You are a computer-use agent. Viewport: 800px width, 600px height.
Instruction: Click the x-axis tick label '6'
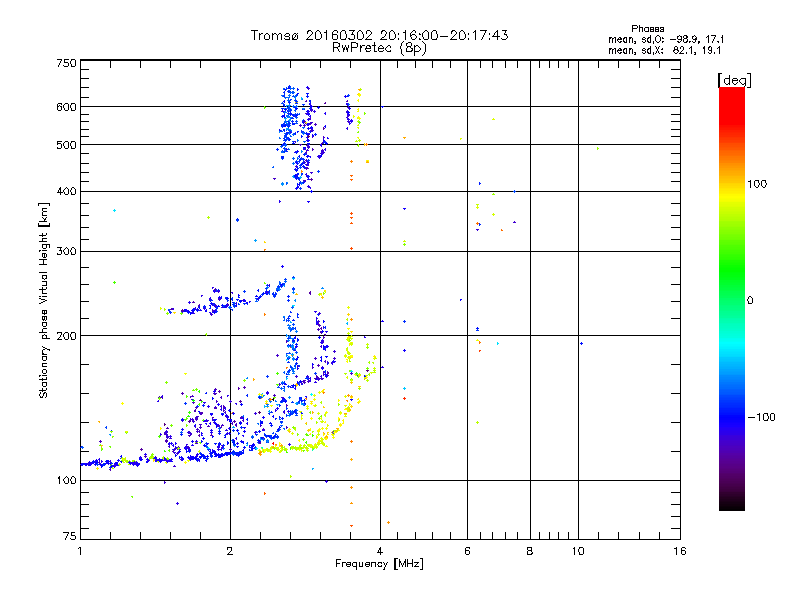coord(467,551)
